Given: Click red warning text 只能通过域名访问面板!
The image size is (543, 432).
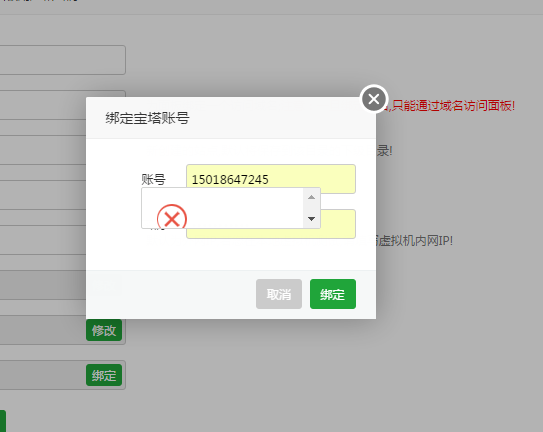Looking at the screenshot, I should point(454,106).
